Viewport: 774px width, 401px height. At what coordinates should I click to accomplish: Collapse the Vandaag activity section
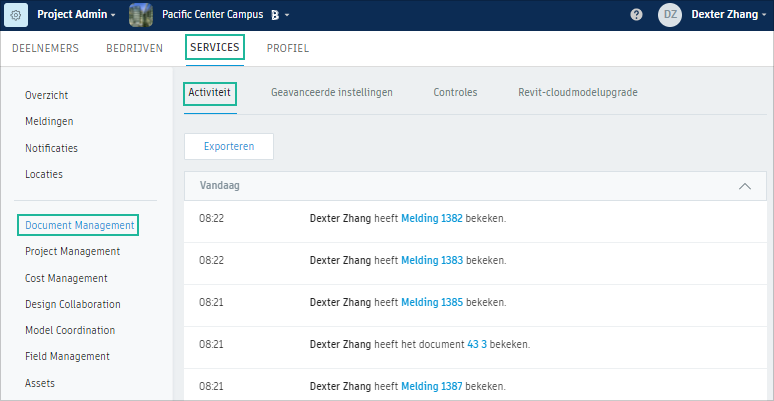[744, 186]
